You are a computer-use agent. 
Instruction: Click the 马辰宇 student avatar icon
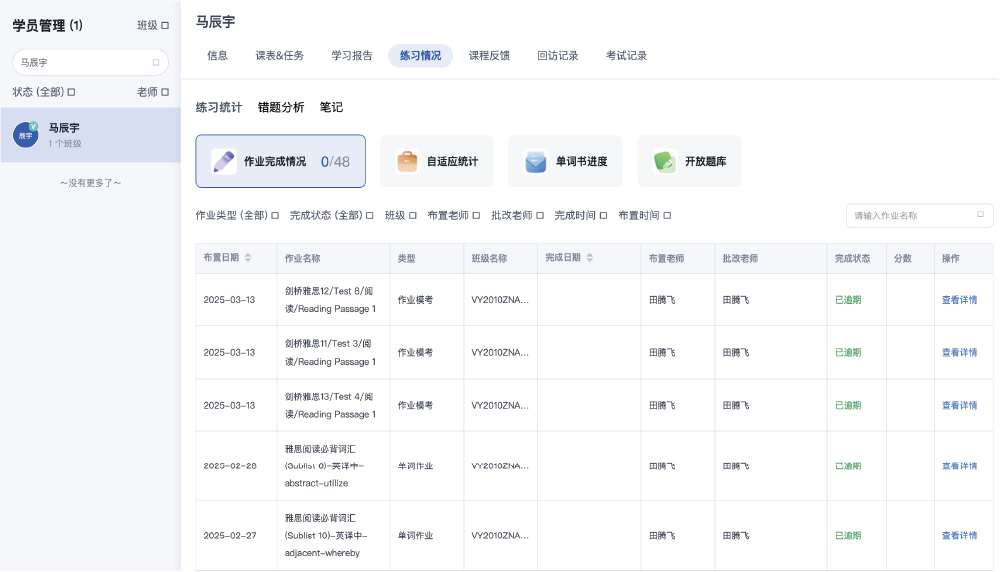(26, 135)
